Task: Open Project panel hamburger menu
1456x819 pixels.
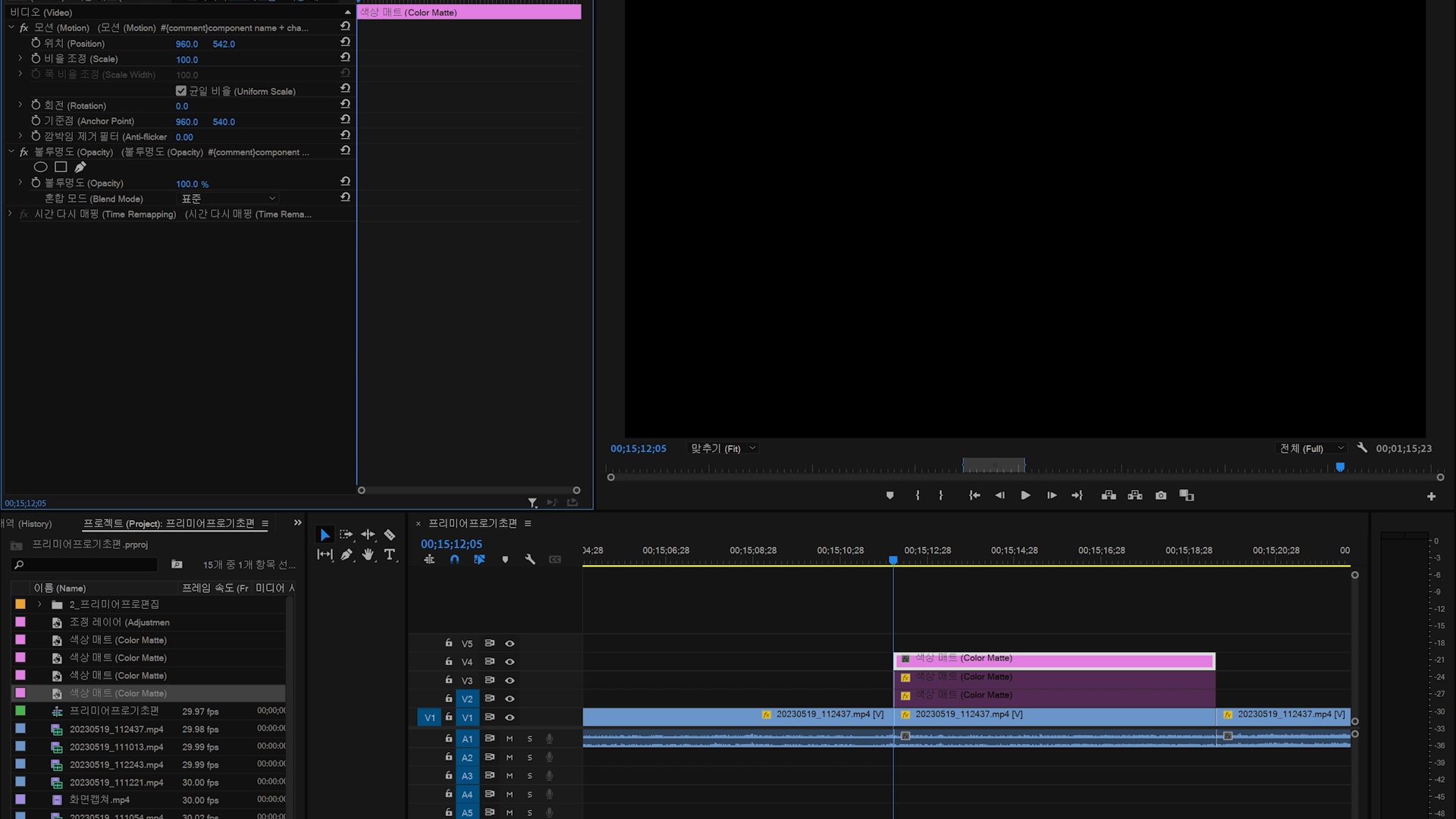Action: [x=265, y=523]
